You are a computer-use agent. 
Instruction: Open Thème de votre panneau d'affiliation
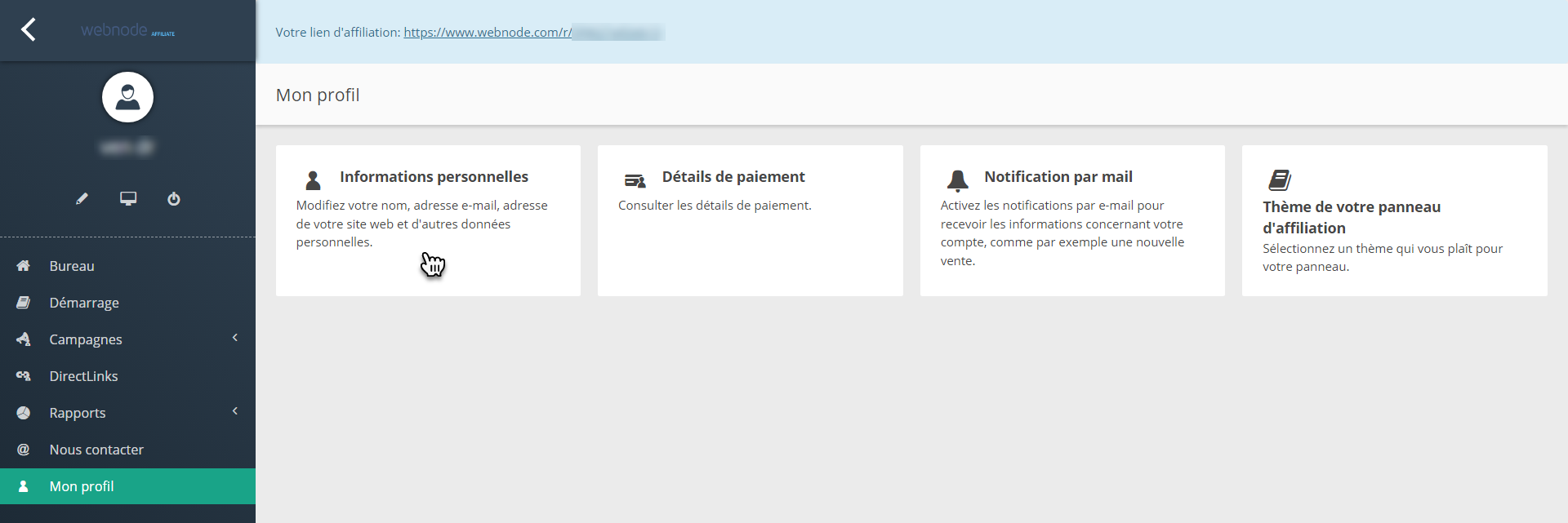point(1351,217)
